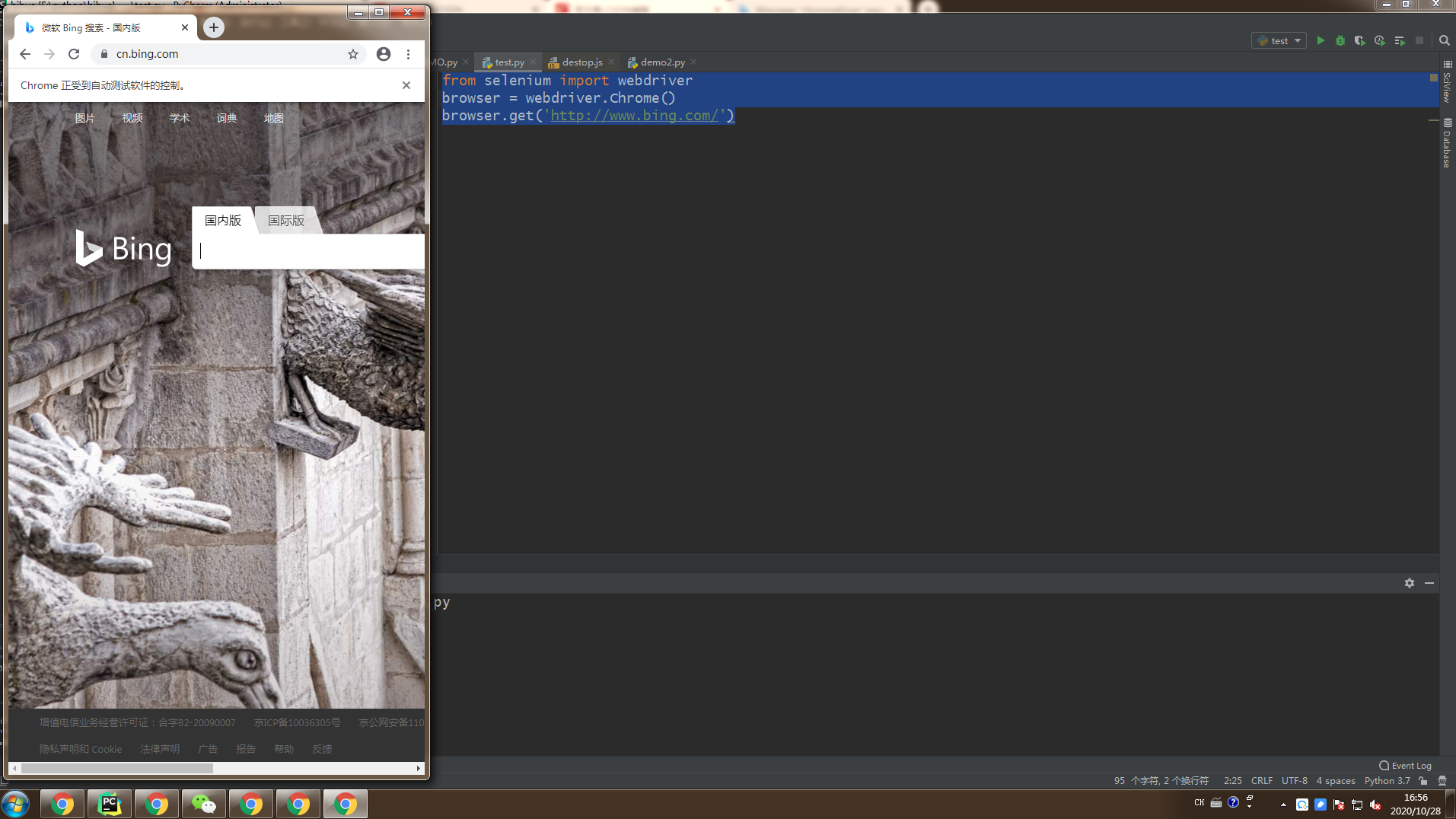Go back in the Chrome browser

click(25, 54)
